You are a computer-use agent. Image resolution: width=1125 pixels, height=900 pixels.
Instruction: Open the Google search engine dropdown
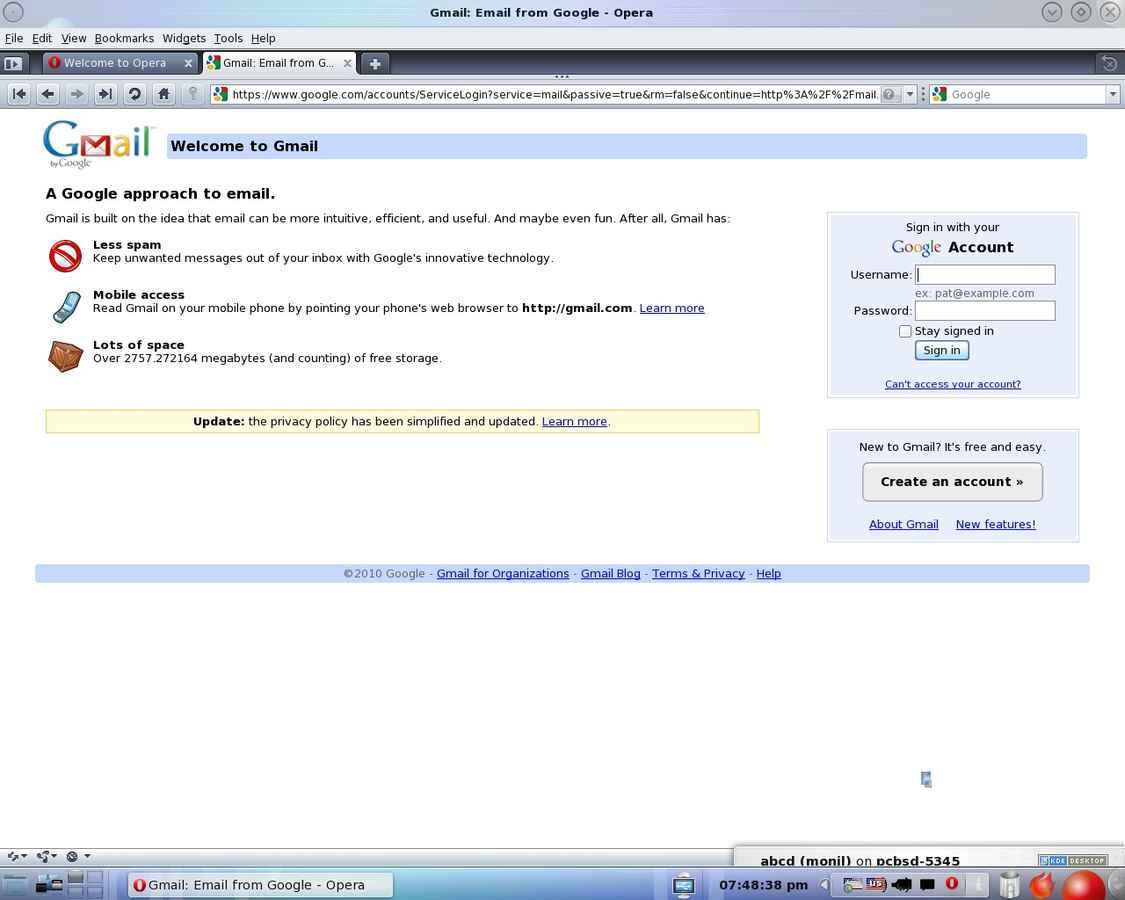pyautogui.click(x=1112, y=94)
